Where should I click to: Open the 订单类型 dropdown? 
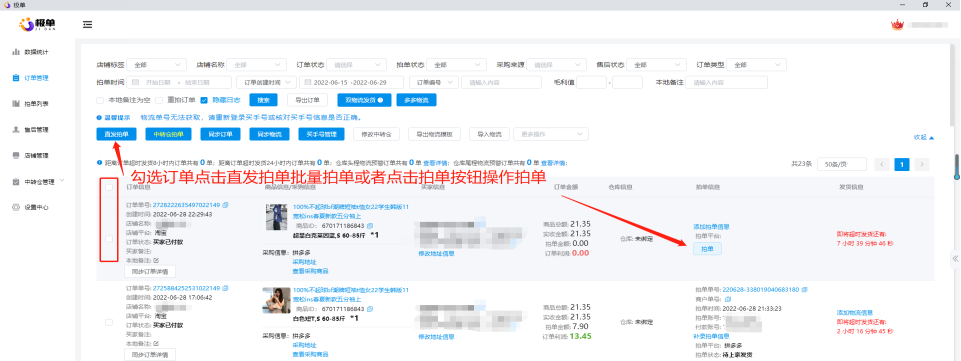click(757, 64)
